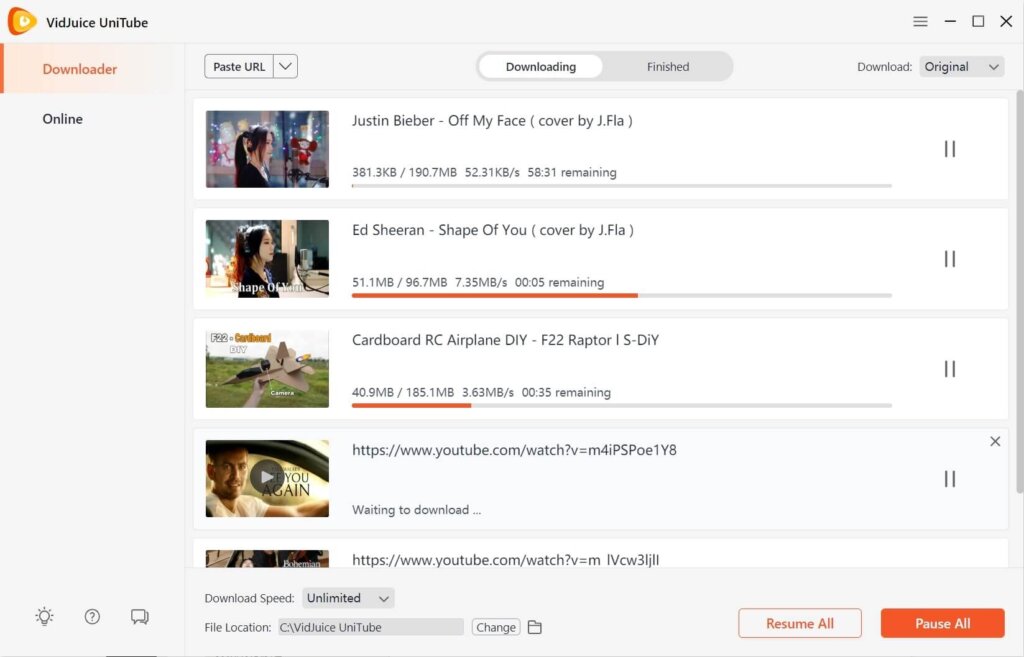Click the F22 Cardboard airplane thumbnail

(267, 369)
